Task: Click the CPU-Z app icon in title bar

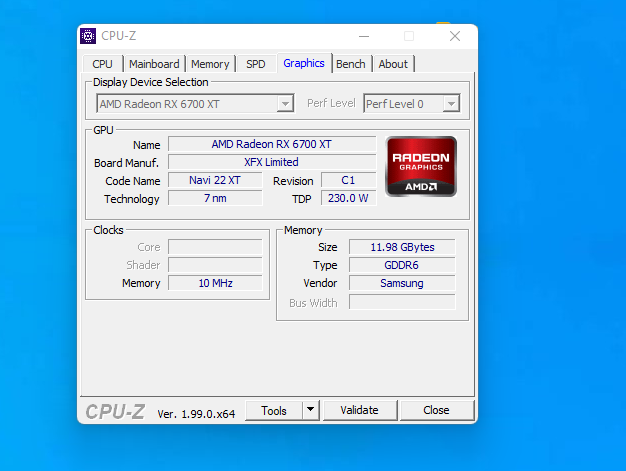Action: point(88,36)
